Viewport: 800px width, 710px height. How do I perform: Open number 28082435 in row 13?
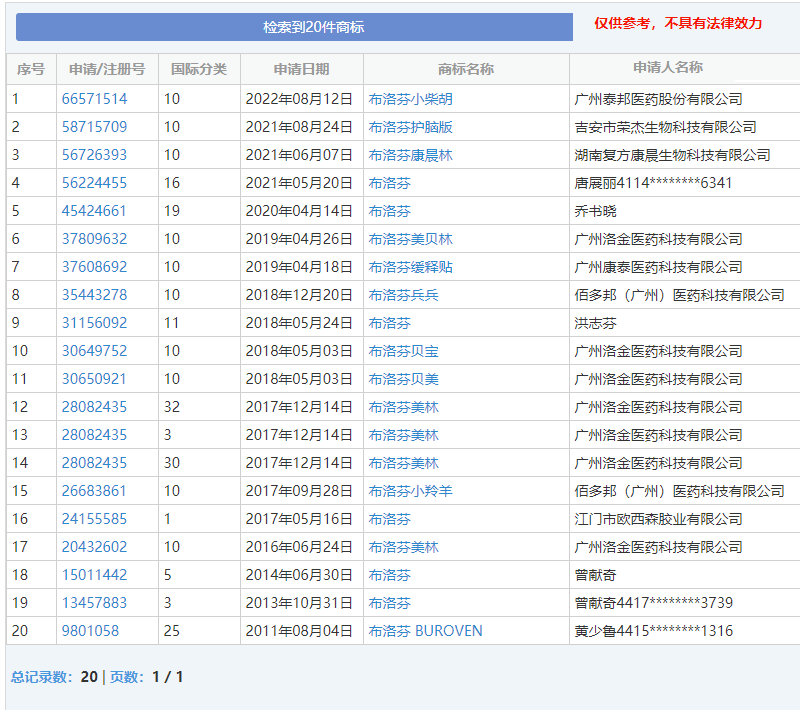click(x=94, y=435)
